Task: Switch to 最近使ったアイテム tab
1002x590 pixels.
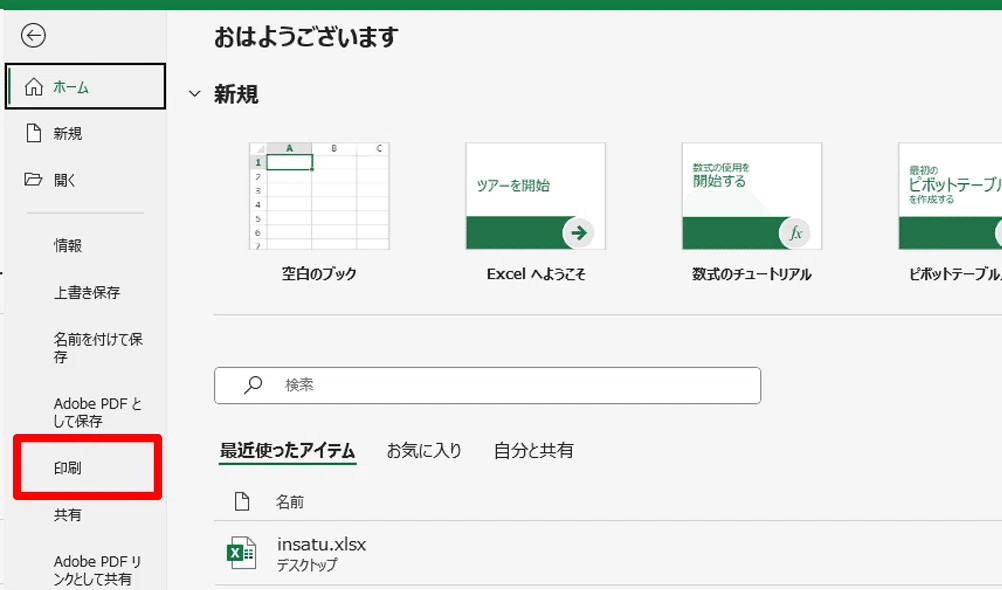Action: click(287, 451)
